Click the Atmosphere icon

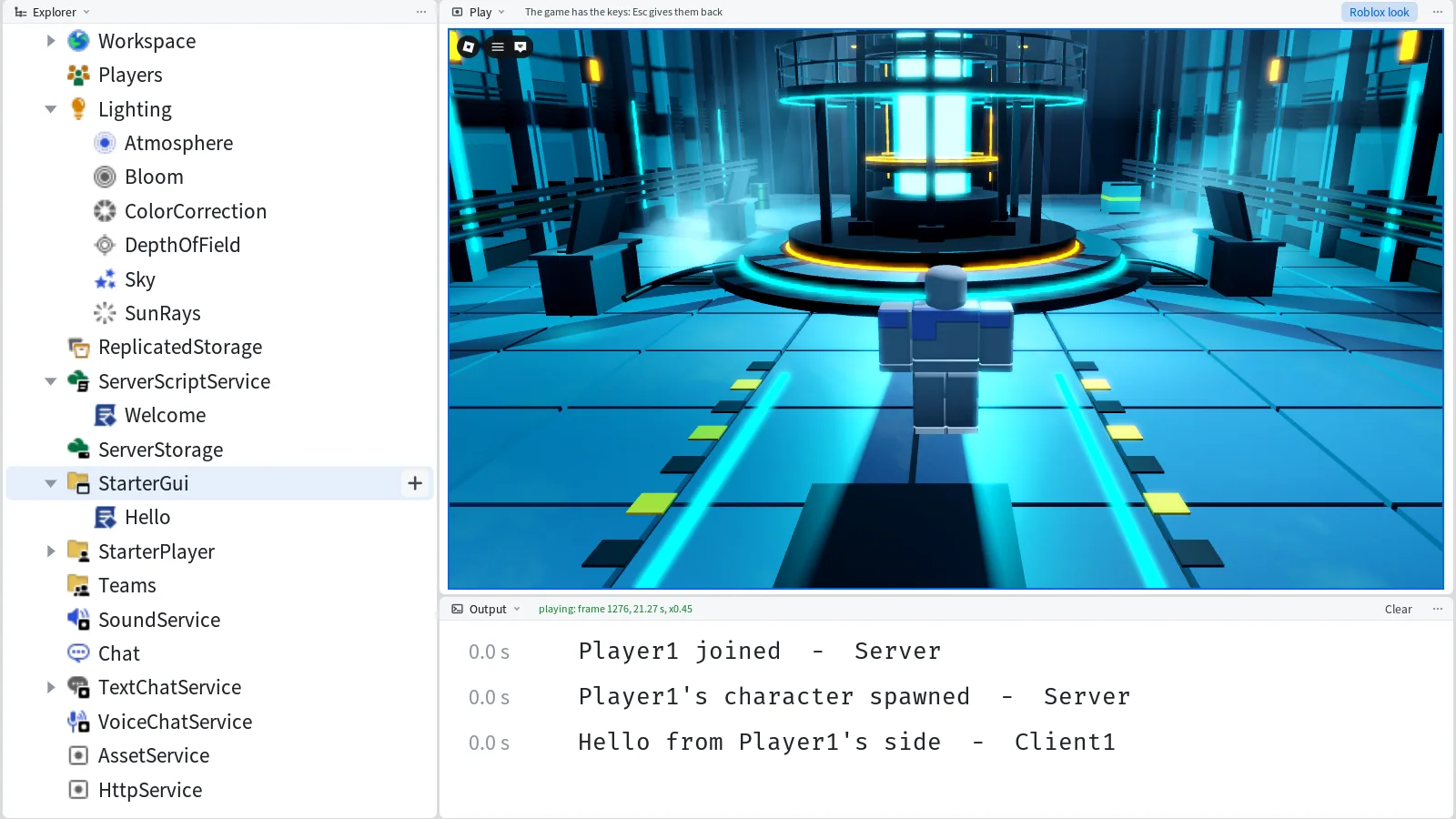click(x=106, y=143)
